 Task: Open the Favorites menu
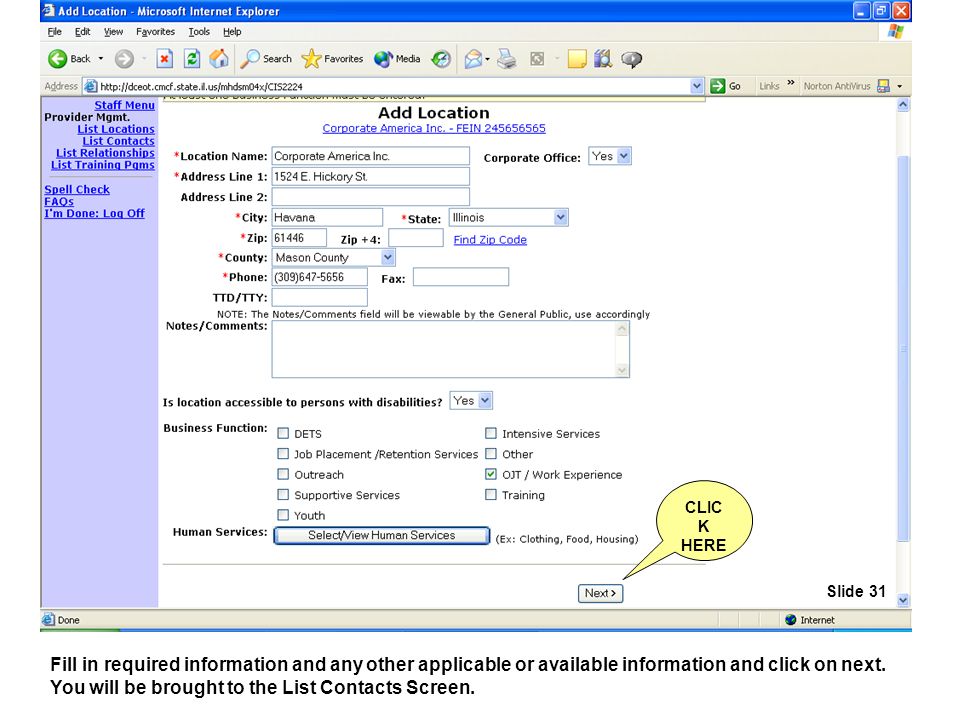[156, 32]
